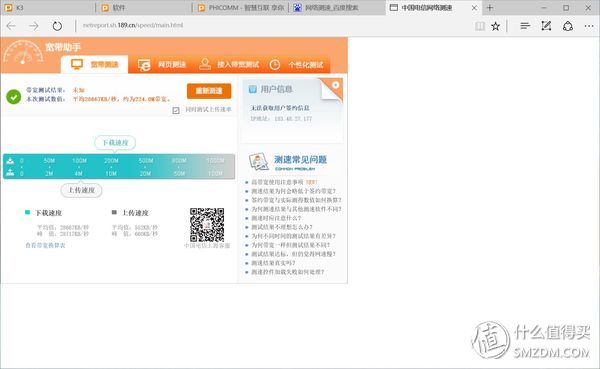600x369 pixels.
Task: Select the 个性化测试 tab
Action: tap(297, 65)
